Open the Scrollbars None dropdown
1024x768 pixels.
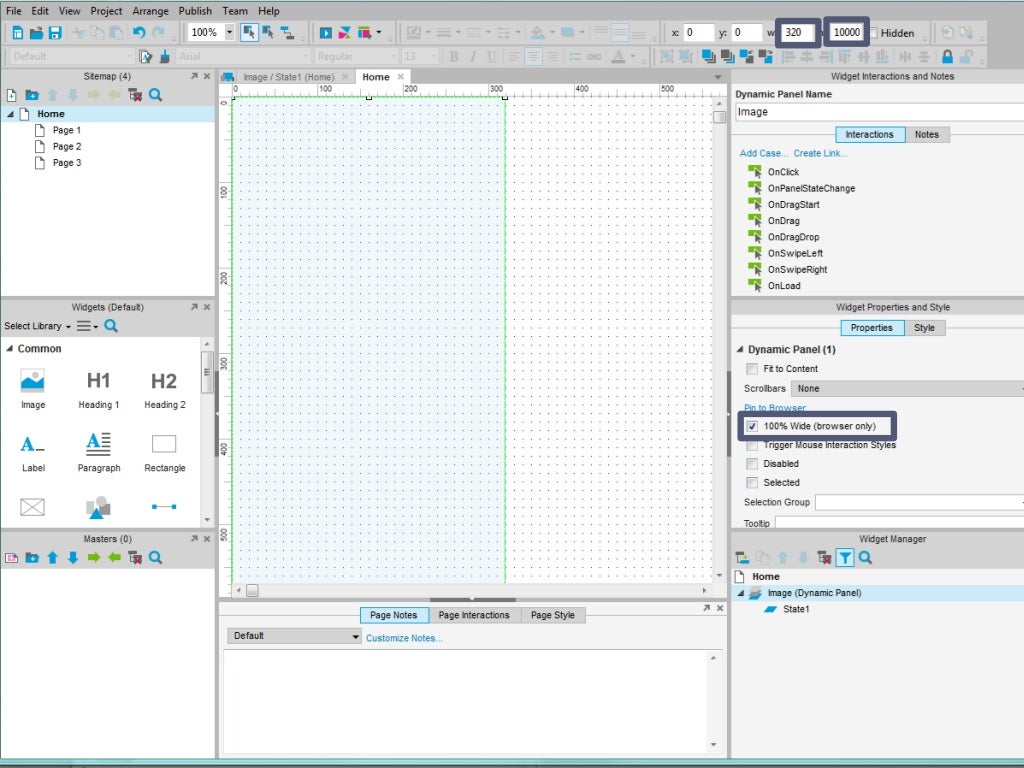[907, 389]
